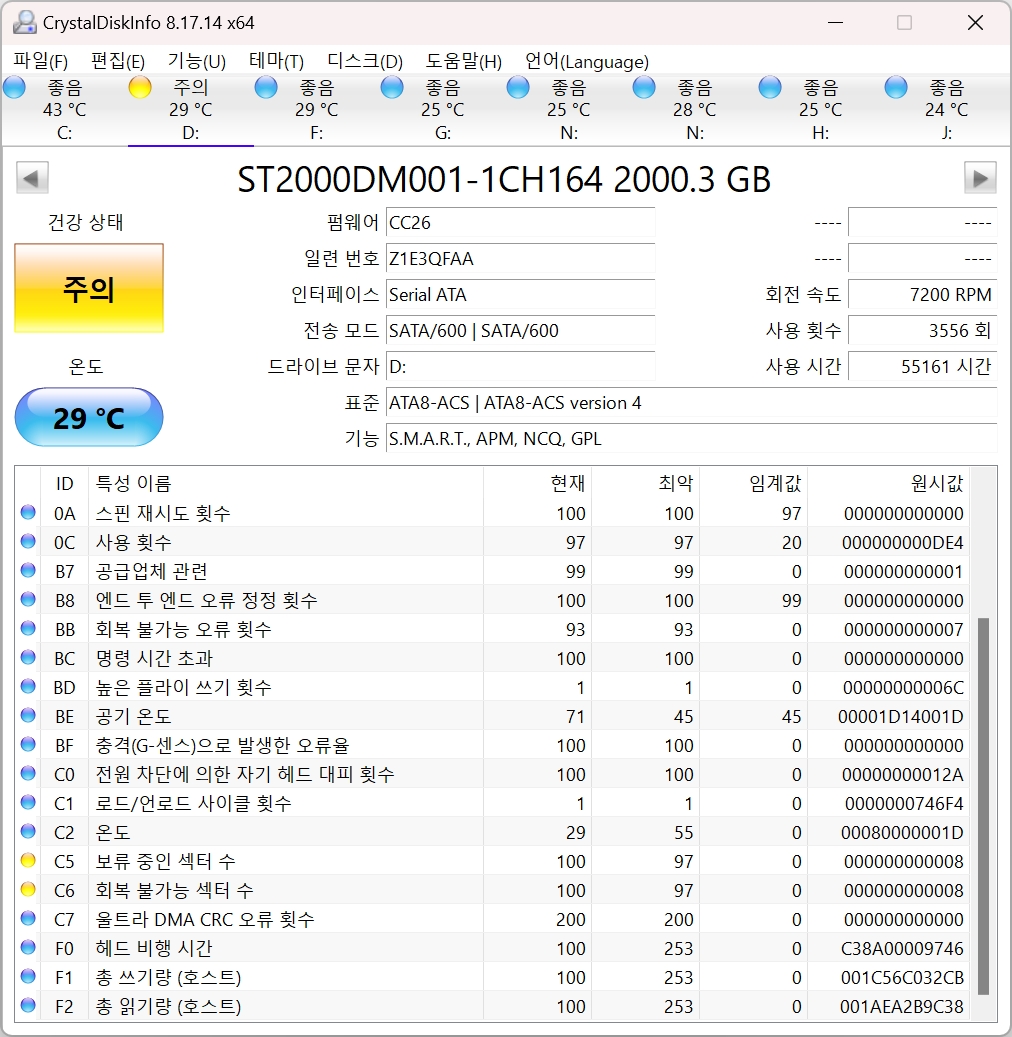Screen dimensions: 1012x1037
Task: Click the status orb of attribute F2
Action: coord(28,1005)
